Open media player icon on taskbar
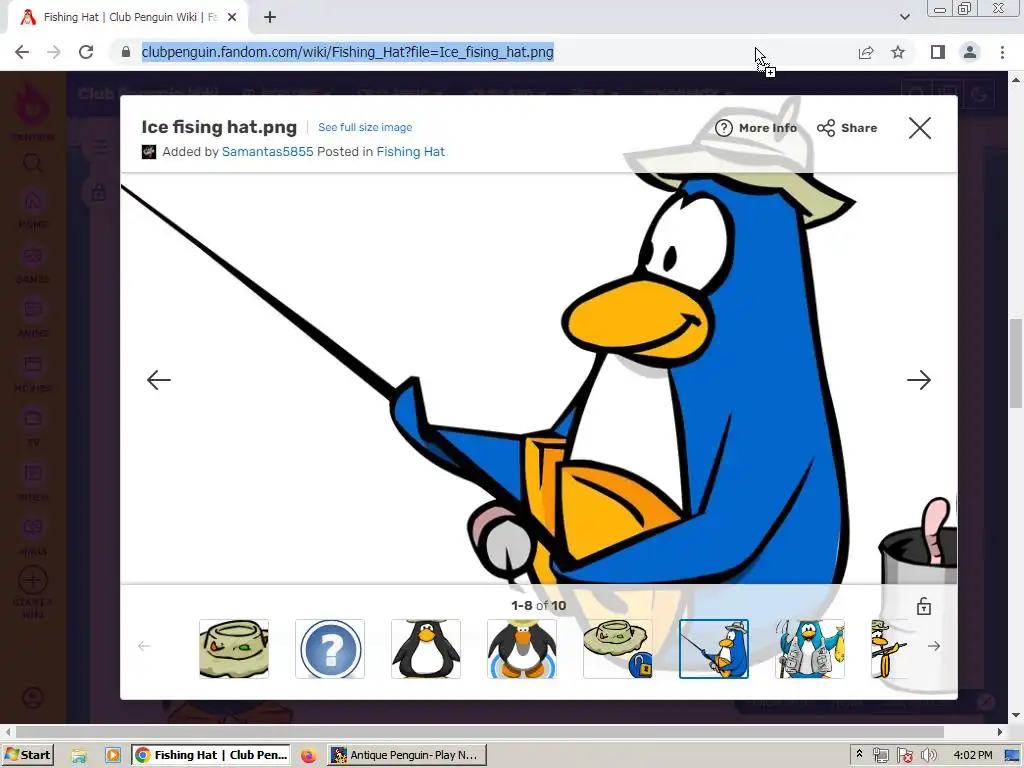Image resolution: width=1024 pixels, height=768 pixels. (113, 756)
